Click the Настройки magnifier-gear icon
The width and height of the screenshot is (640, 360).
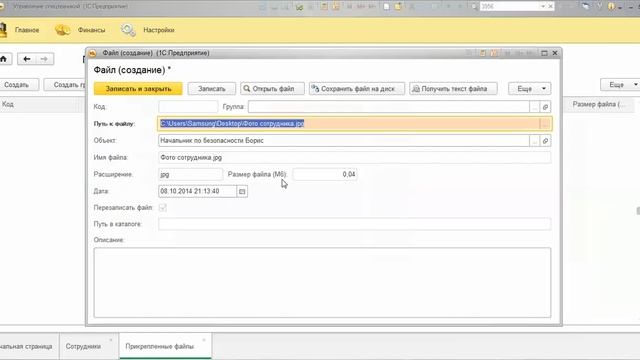(128, 30)
